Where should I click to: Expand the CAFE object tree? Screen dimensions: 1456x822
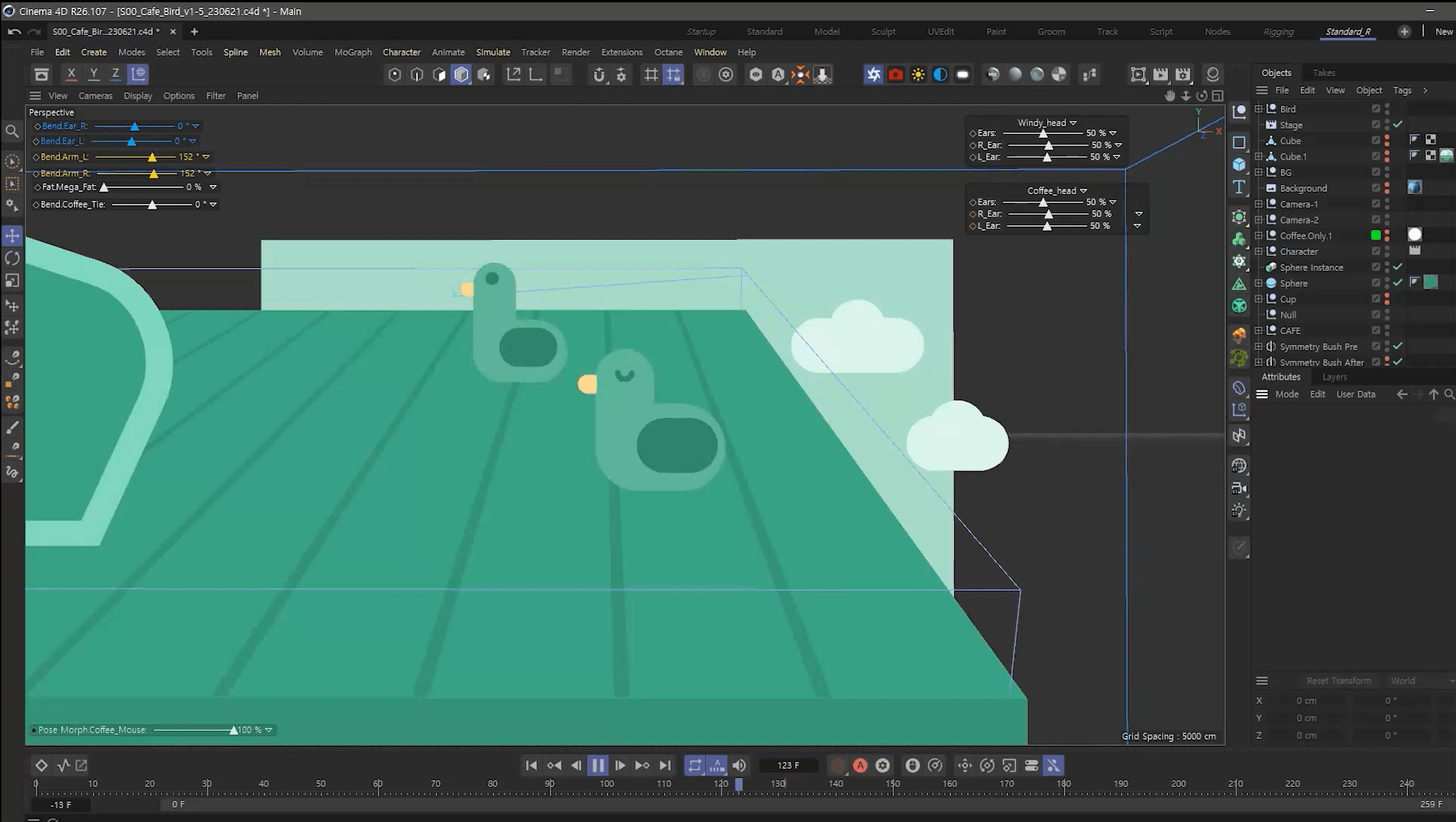(x=1259, y=330)
